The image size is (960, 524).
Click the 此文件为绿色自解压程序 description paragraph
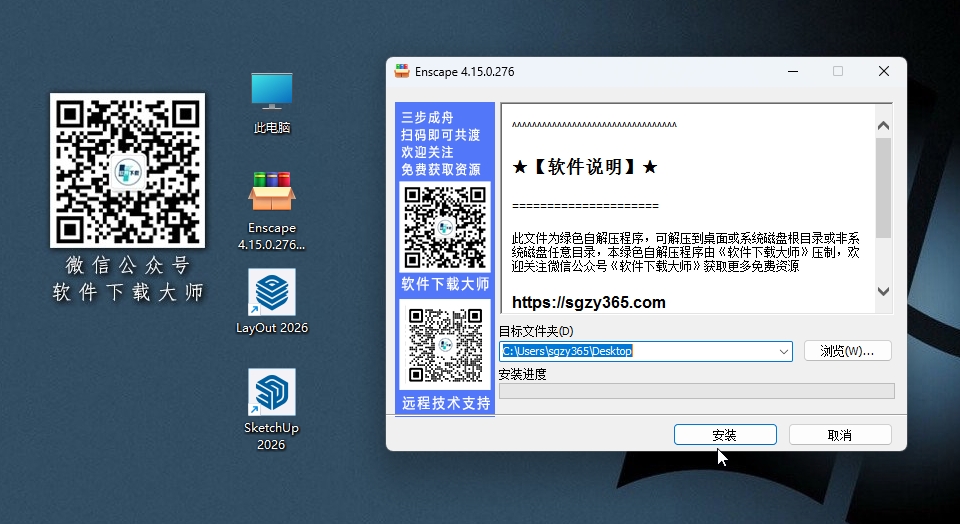686,252
